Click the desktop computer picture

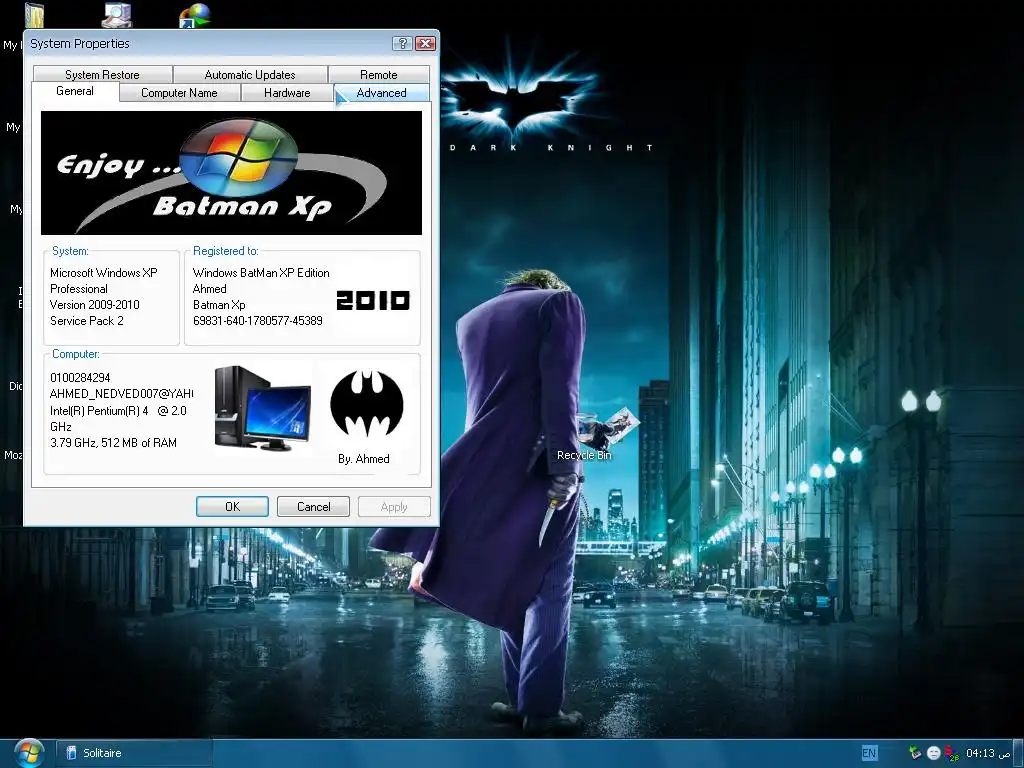point(263,408)
